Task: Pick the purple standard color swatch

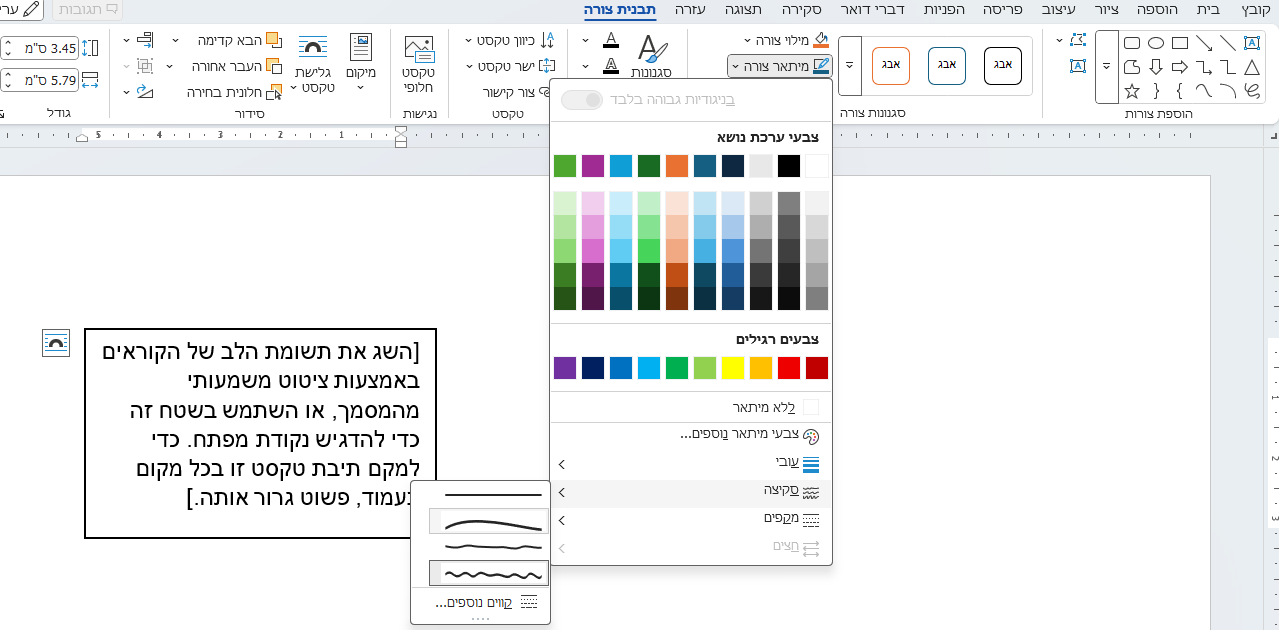Action: (565, 368)
